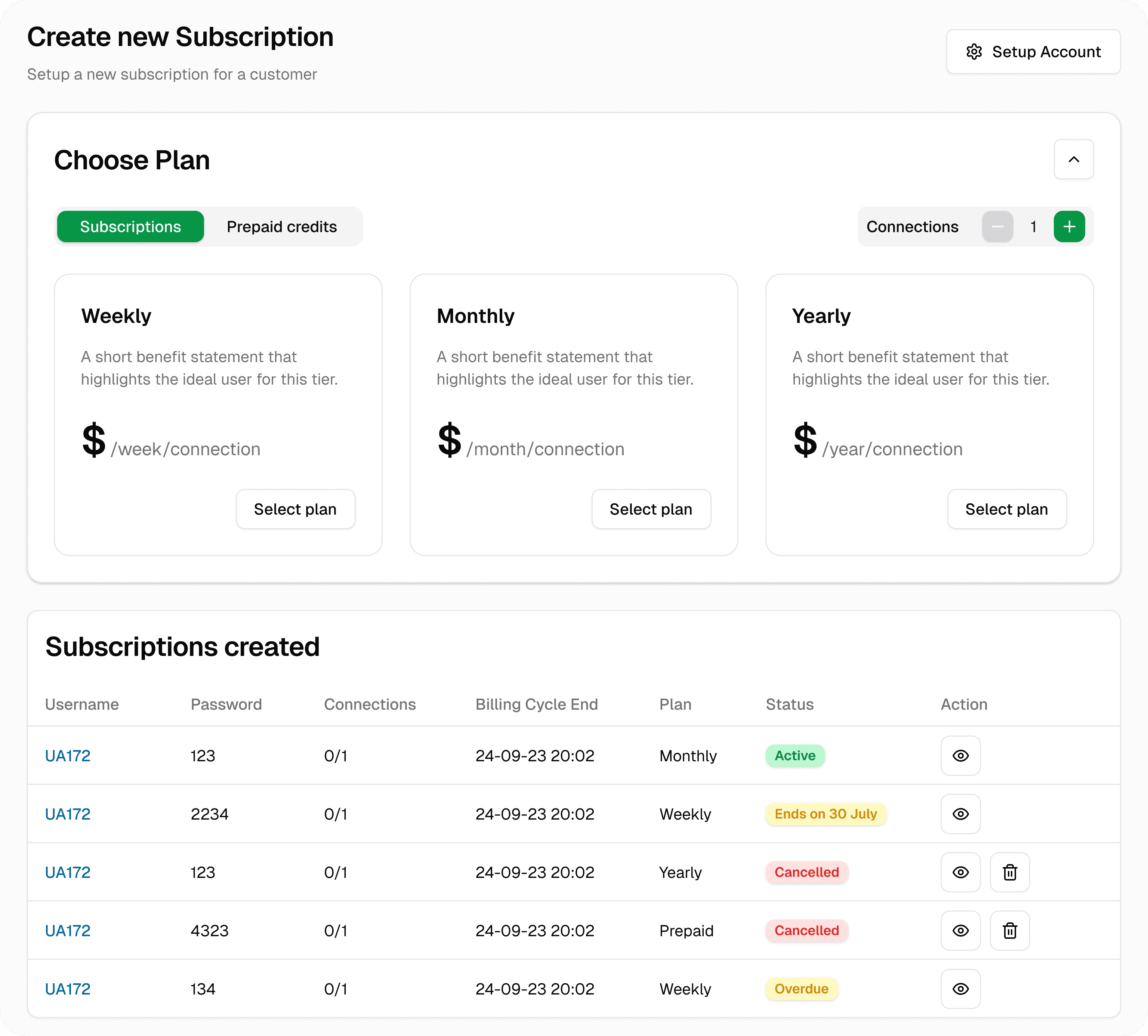Click the Billing Cycle End column header

[x=536, y=704]
